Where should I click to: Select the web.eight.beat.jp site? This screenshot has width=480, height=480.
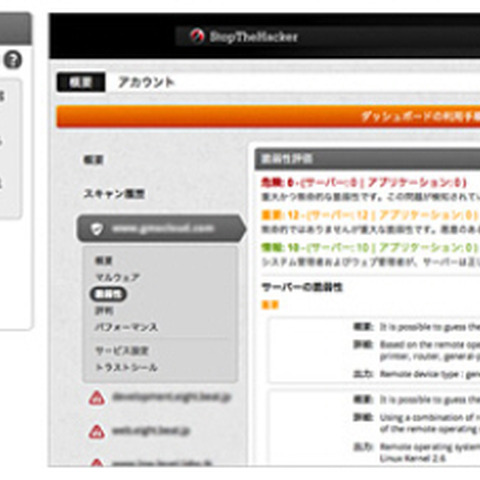(x=151, y=431)
